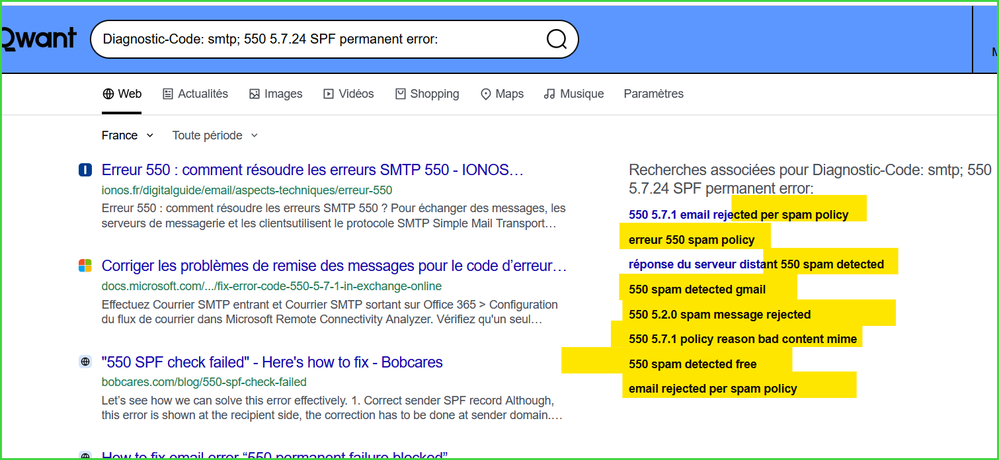
Task: Open "550 SPF check failed" Bobcares result
Action: pyautogui.click(x=272, y=362)
